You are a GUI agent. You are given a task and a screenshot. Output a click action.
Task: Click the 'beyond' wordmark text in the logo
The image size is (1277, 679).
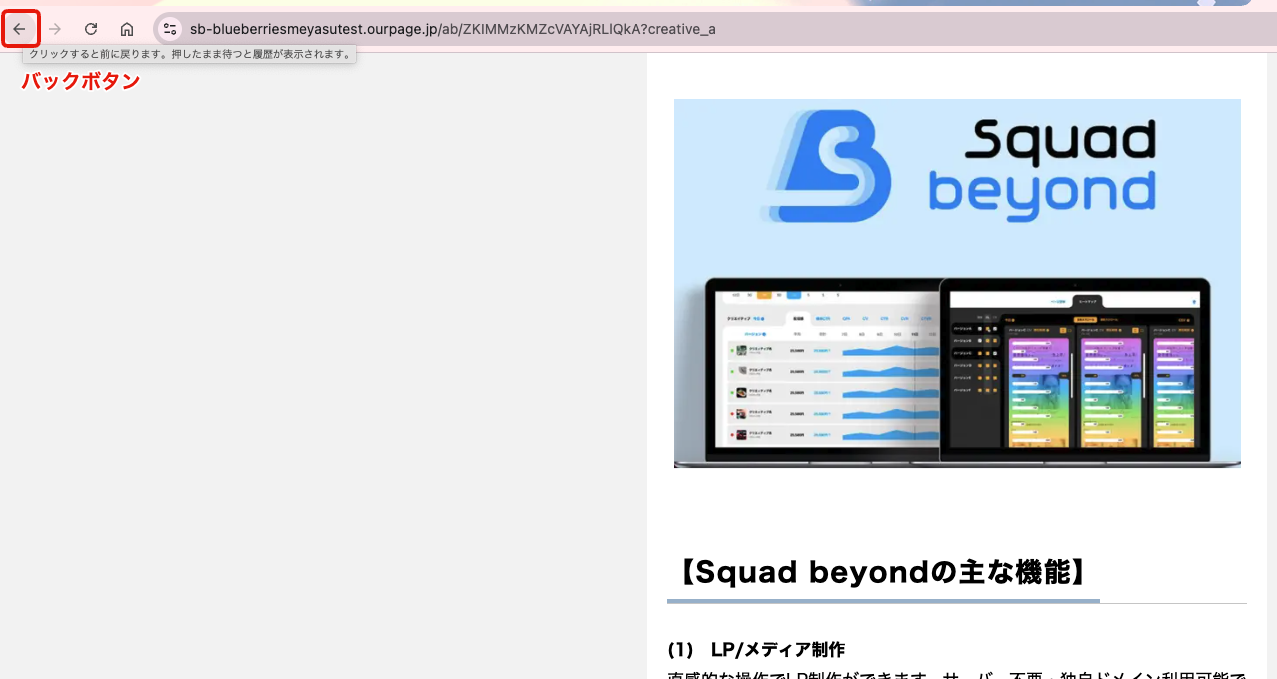(1043, 191)
